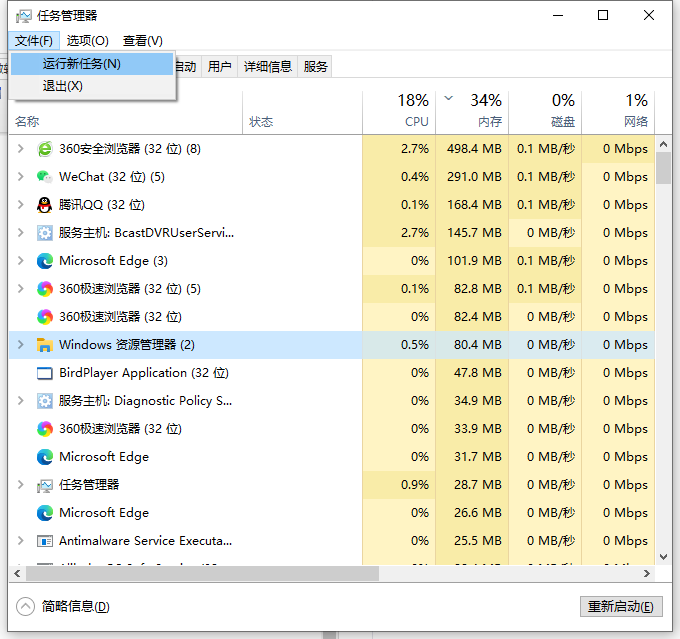Click the vertical scrollbar down arrow

point(664,555)
